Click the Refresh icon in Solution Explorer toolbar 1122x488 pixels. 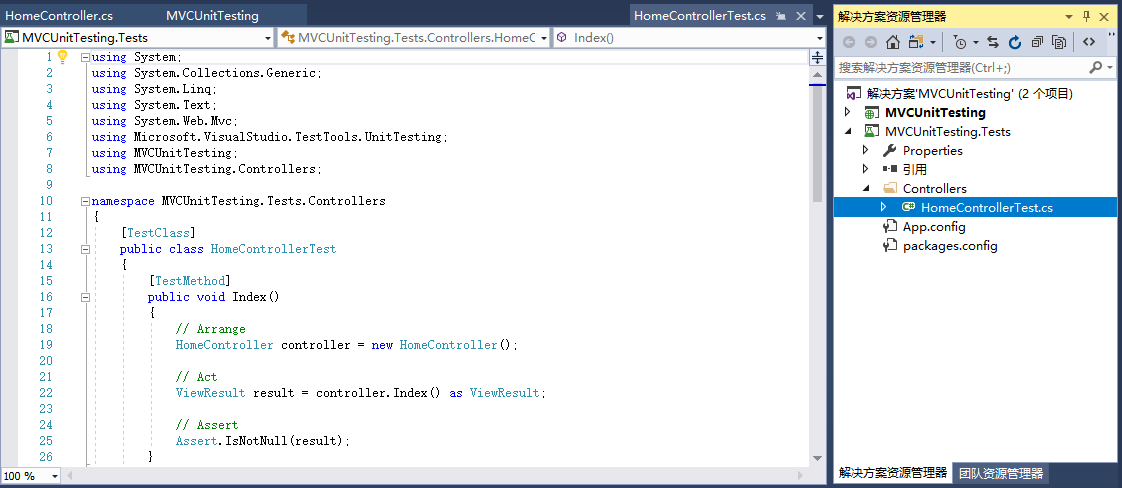point(1015,42)
